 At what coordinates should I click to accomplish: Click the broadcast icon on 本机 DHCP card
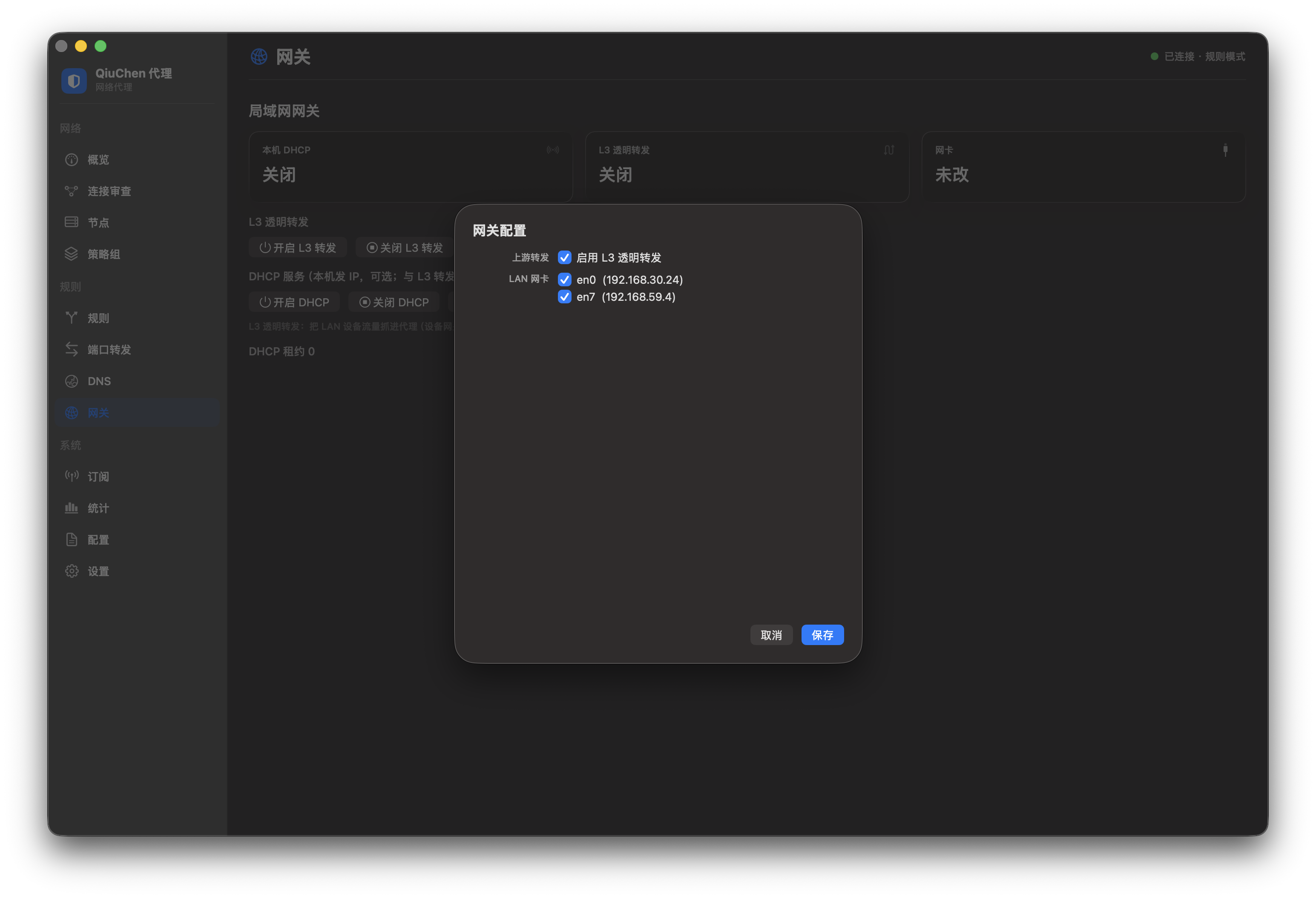click(x=553, y=150)
